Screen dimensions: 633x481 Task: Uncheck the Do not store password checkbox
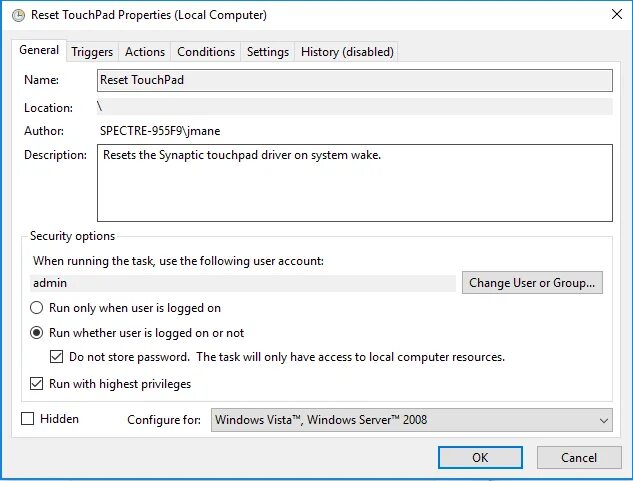(x=56, y=357)
